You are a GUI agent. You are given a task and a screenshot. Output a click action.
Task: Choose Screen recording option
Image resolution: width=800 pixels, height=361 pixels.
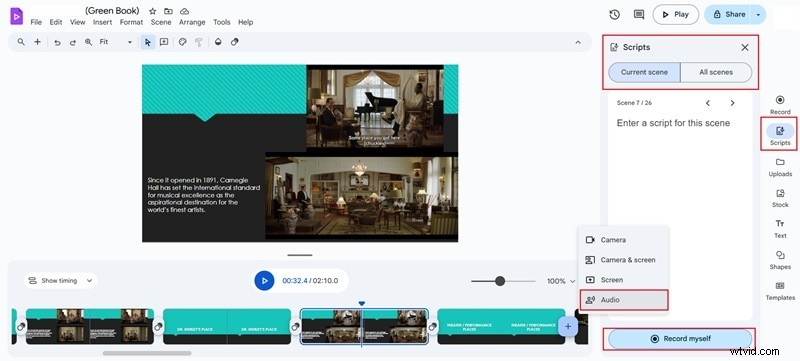[624, 279]
